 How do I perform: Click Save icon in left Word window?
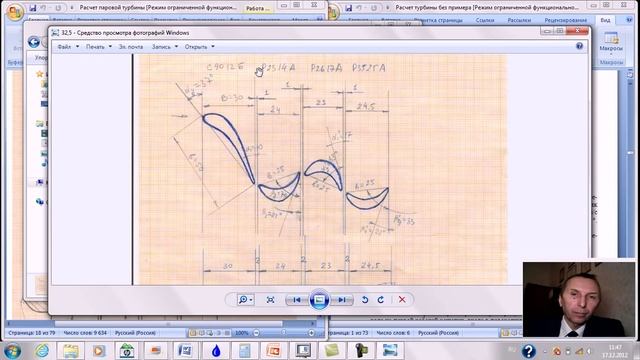(x=33, y=8)
